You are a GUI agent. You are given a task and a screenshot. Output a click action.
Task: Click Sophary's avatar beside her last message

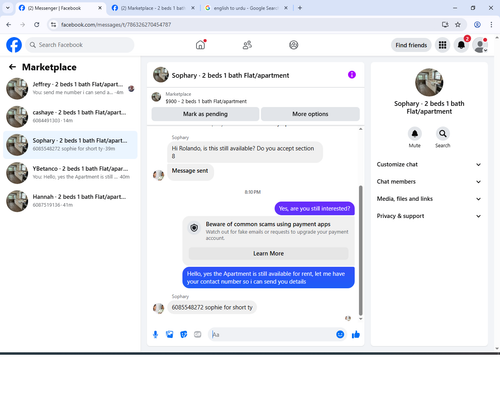pos(159,308)
